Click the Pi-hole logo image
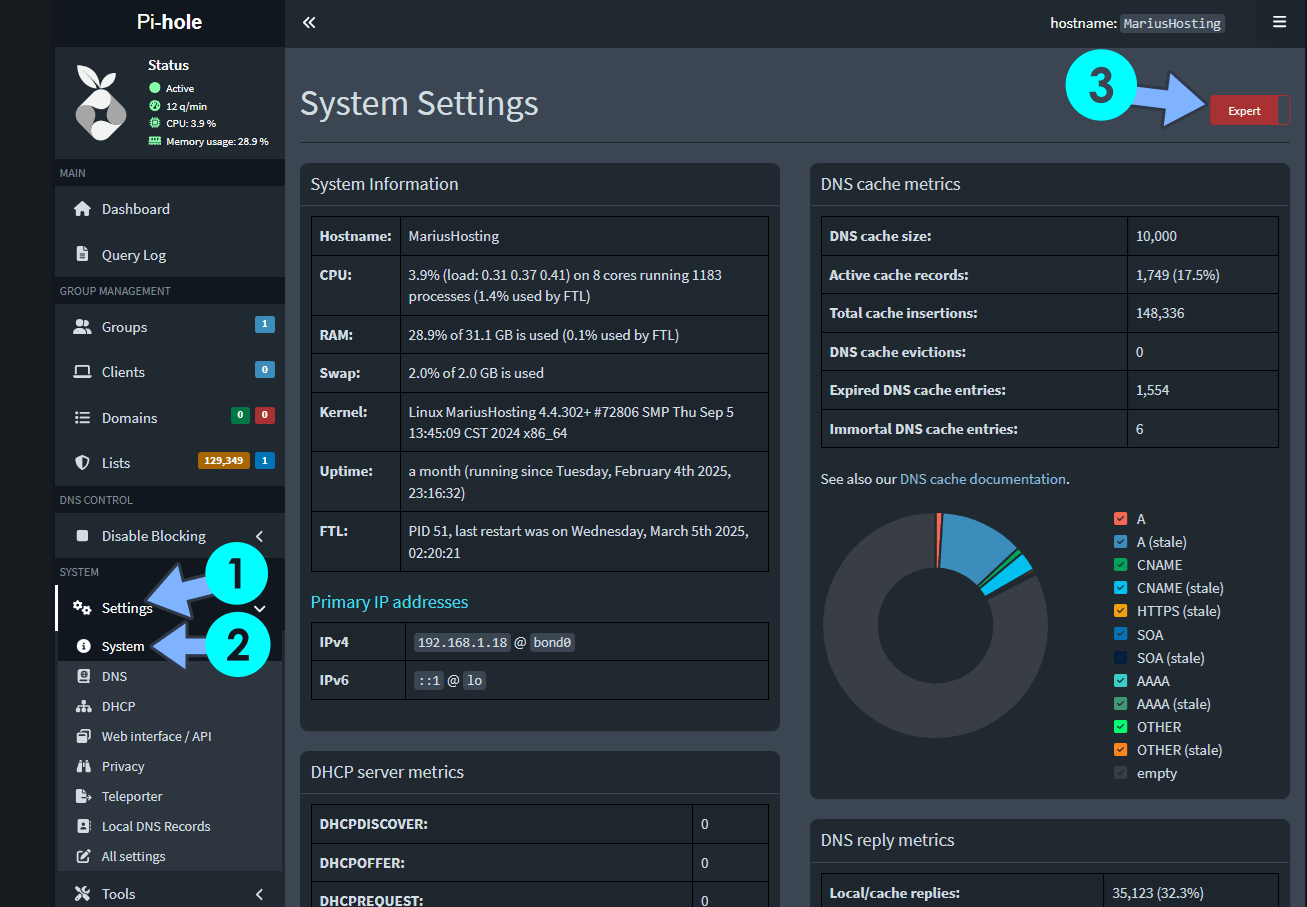 point(101,104)
